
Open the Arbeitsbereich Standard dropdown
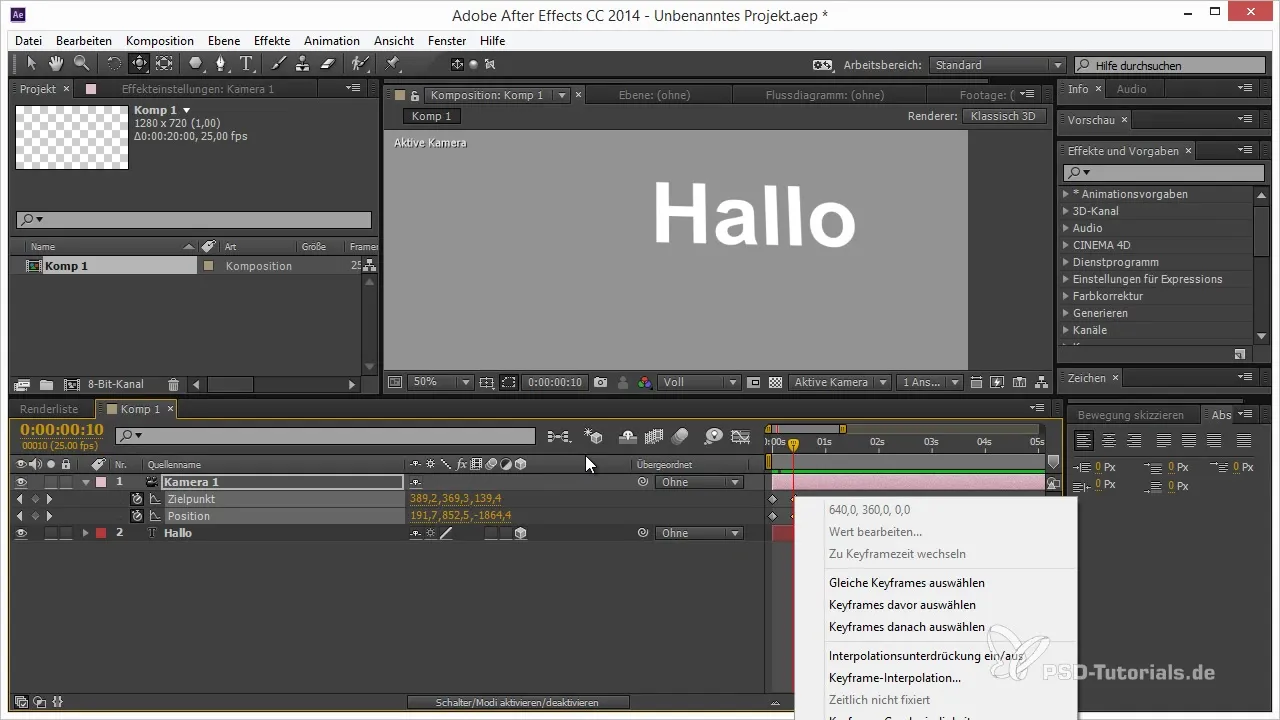pyautogui.click(x=997, y=65)
